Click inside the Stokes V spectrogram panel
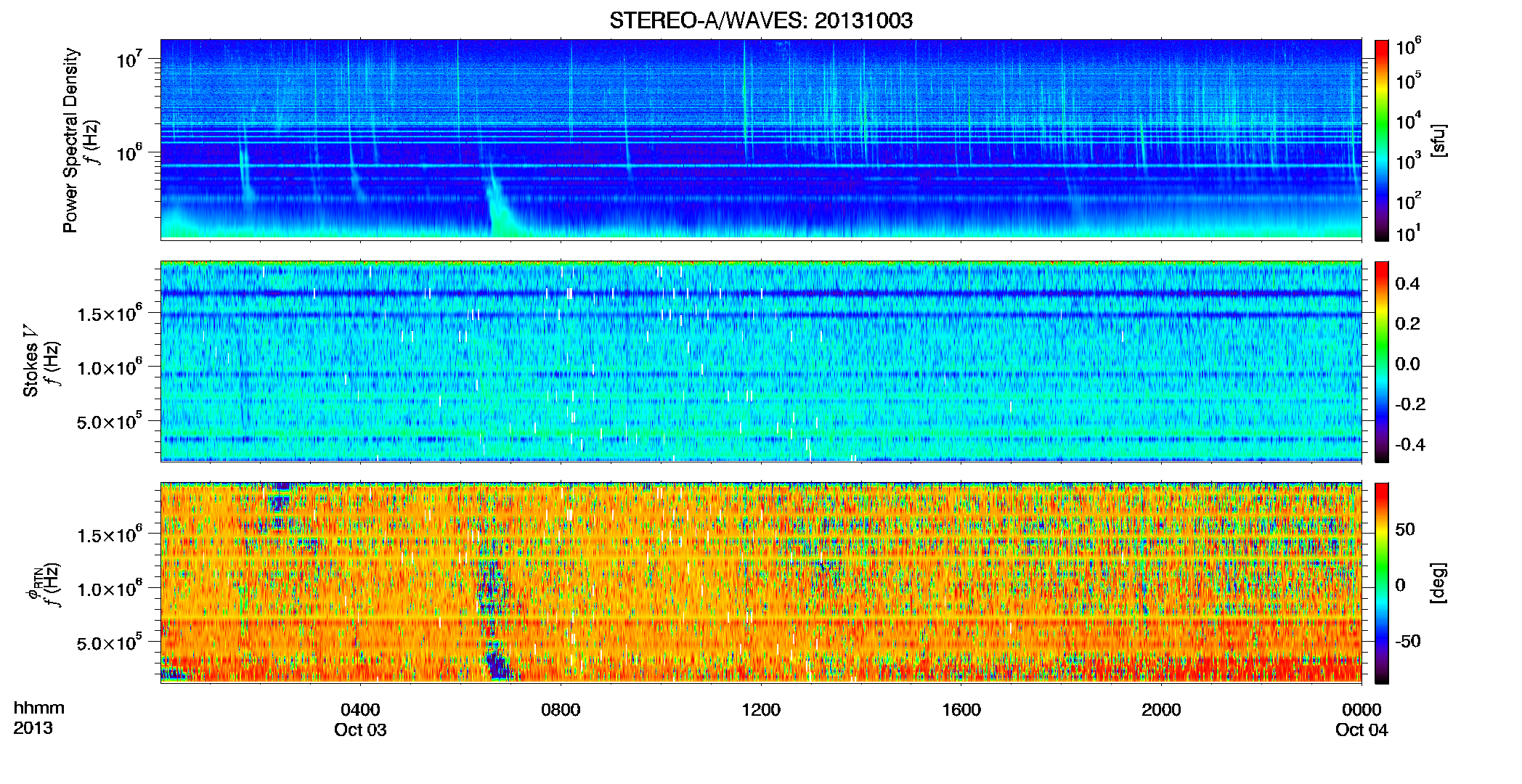The image size is (1522, 784). pos(761,362)
